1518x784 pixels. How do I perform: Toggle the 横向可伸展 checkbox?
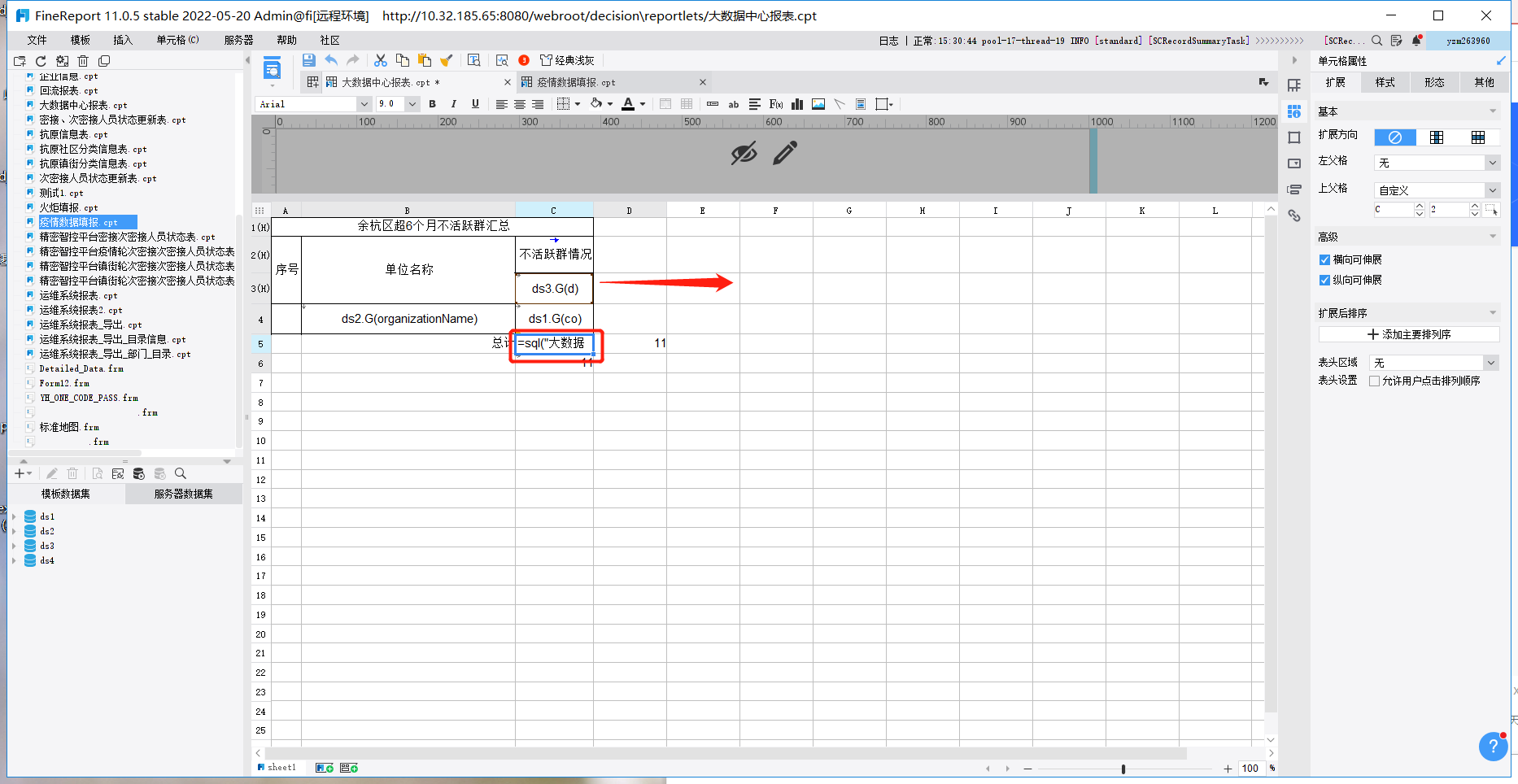click(1324, 260)
